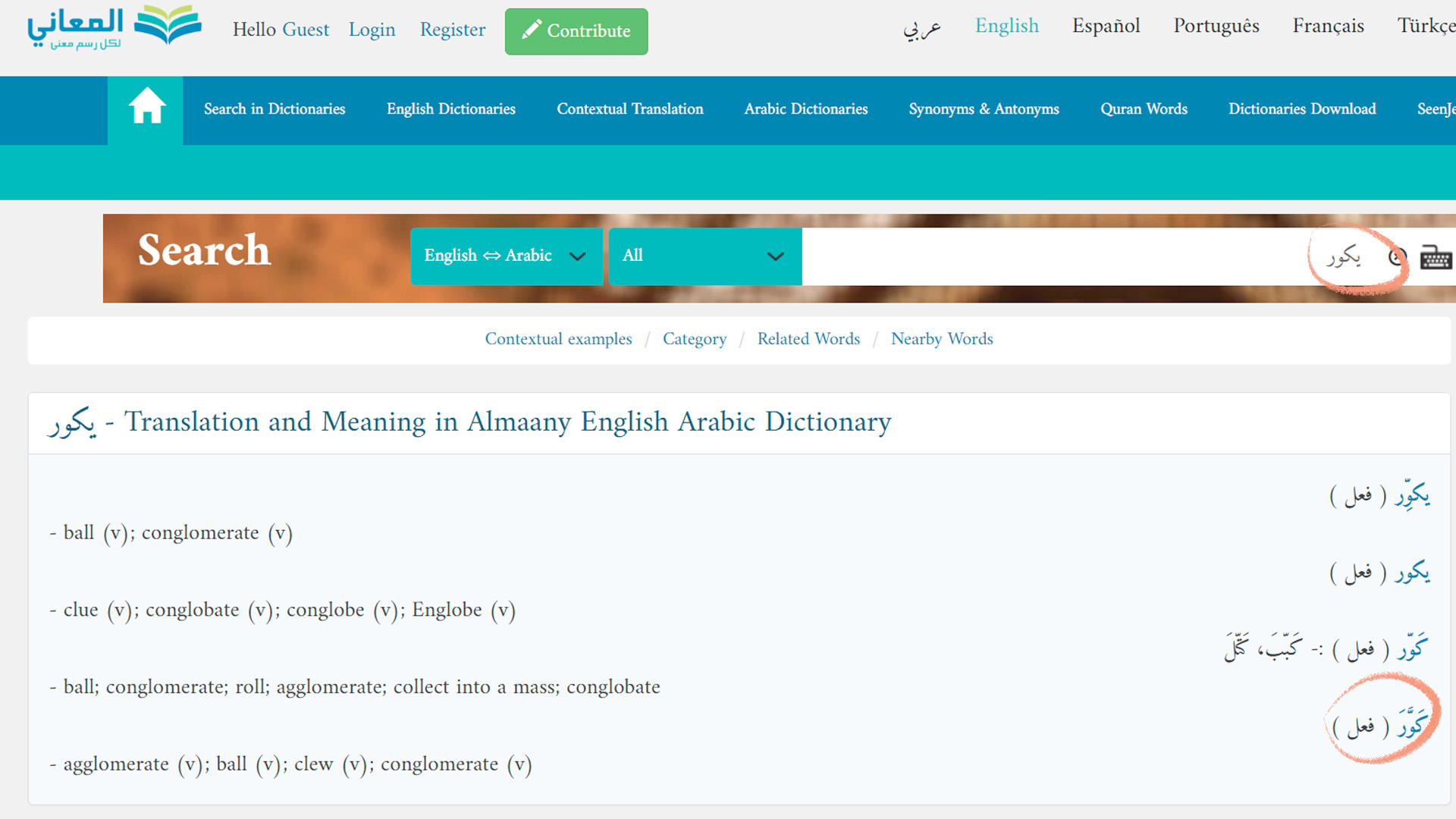Expand the English ⇔ Arabic language dropdown

(x=506, y=256)
